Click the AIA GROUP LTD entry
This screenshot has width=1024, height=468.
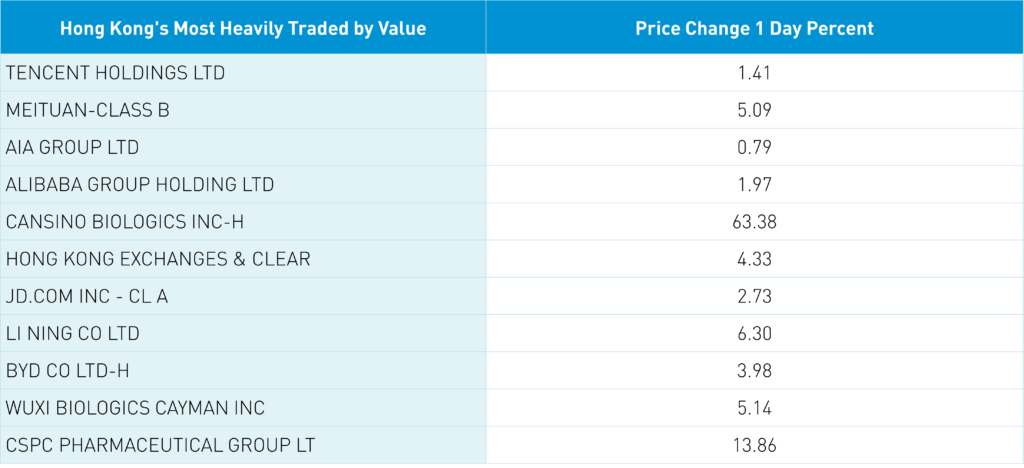(x=72, y=147)
